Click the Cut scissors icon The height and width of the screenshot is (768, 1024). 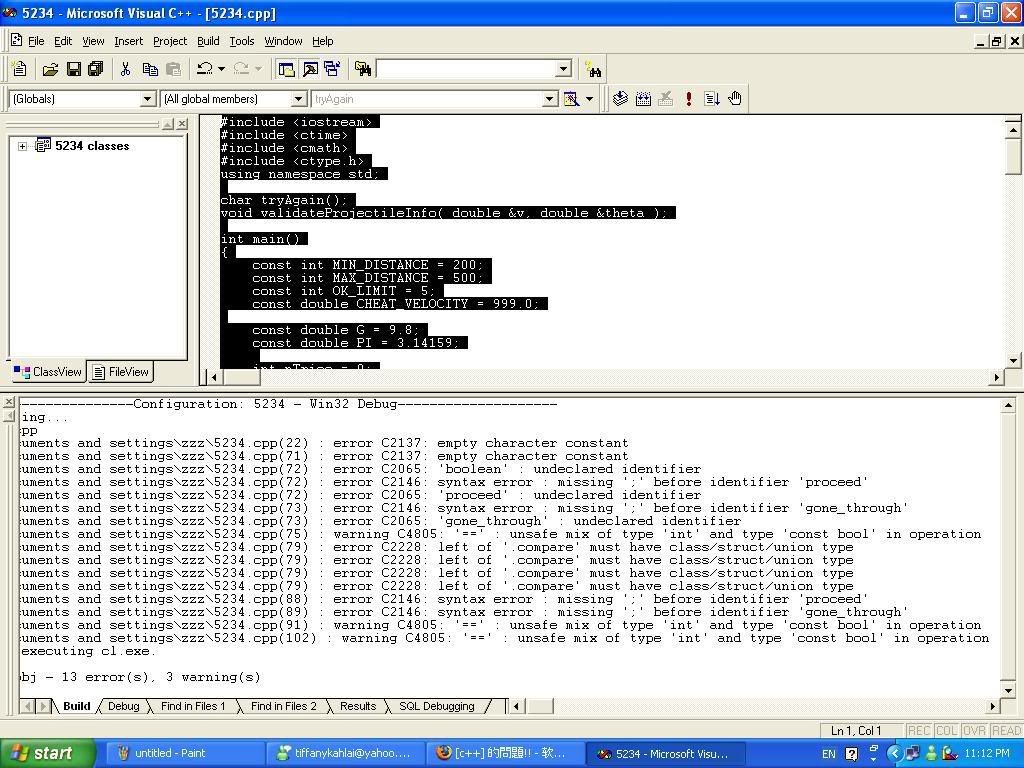[125, 69]
